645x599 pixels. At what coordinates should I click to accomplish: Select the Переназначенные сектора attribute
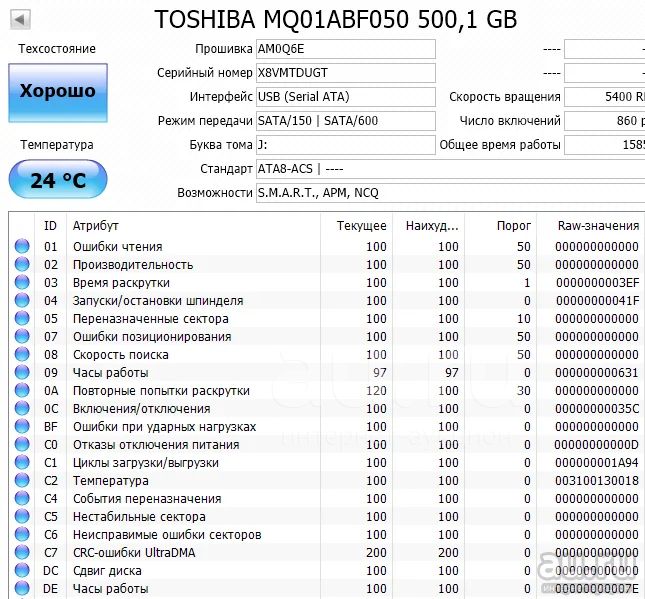click(x=151, y=319)
